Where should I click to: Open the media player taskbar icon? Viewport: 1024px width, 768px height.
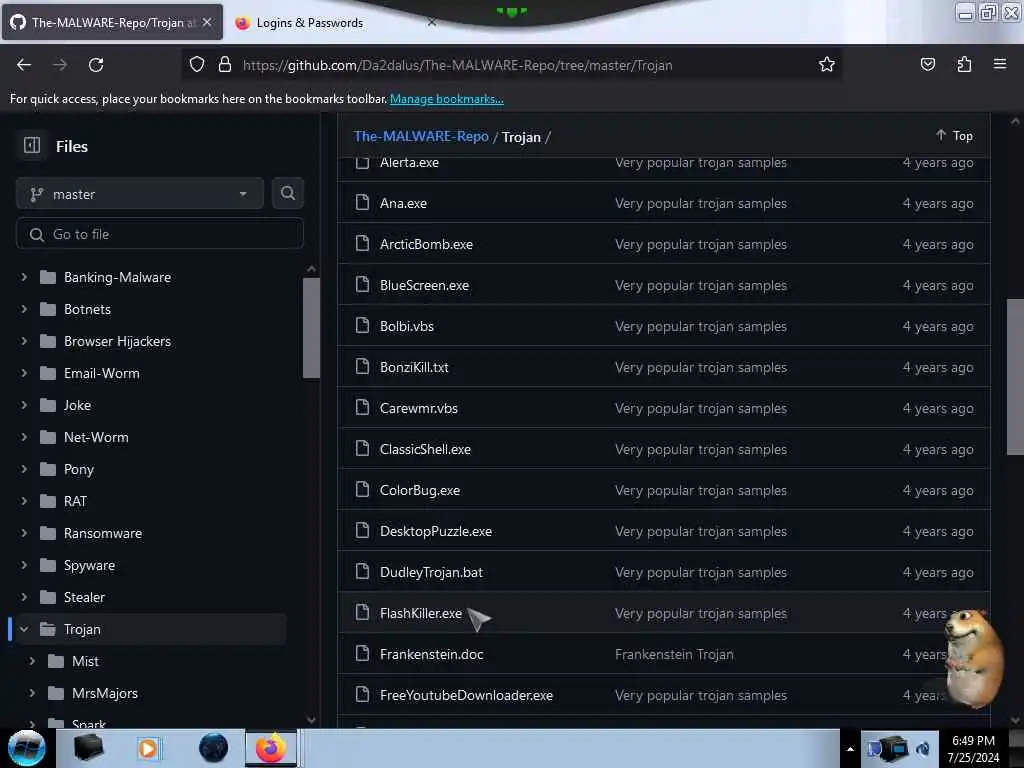[x=148, y=748]
